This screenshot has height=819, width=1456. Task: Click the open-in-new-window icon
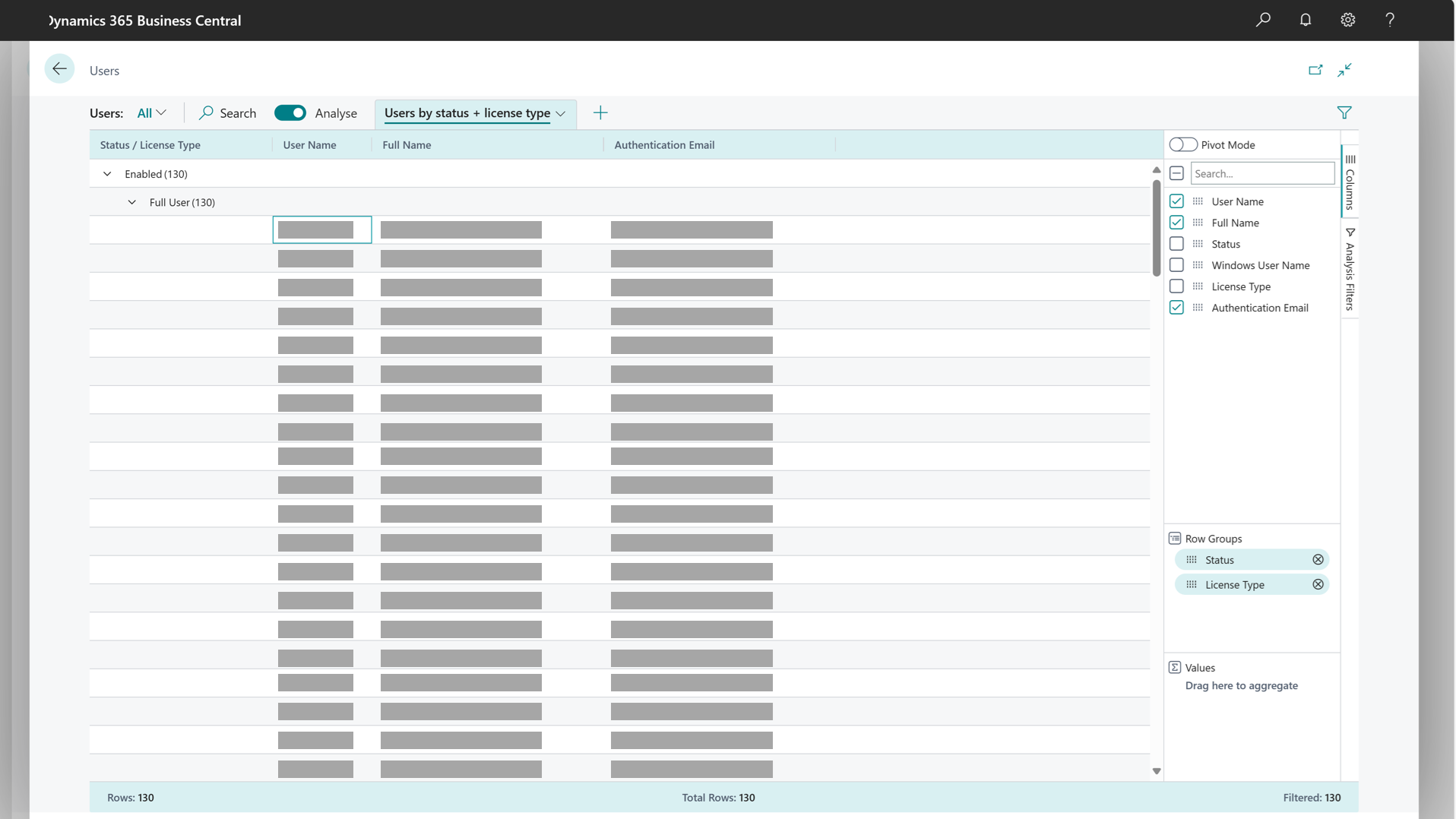pyautogui.click(x=1315, y=70)
